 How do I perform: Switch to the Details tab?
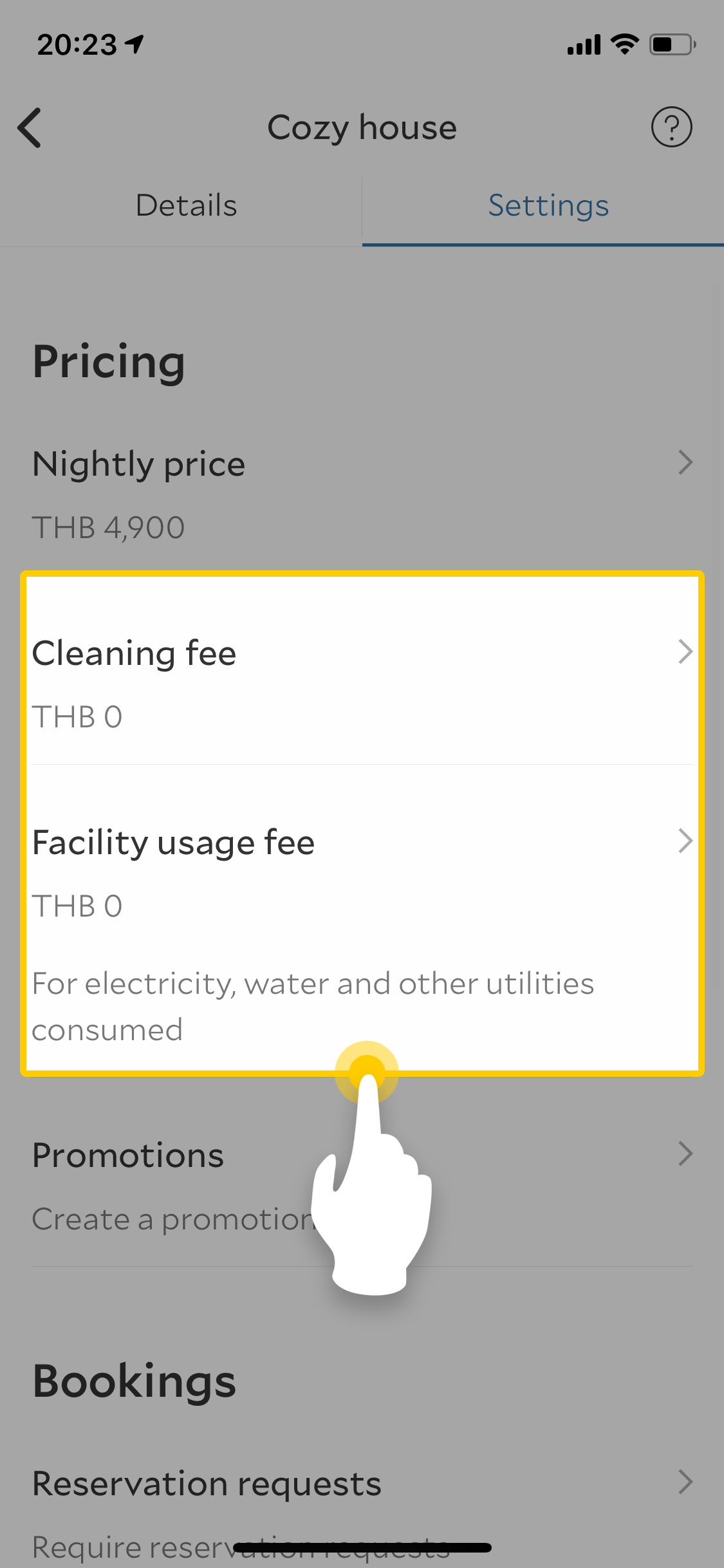(x=186, y=206)
